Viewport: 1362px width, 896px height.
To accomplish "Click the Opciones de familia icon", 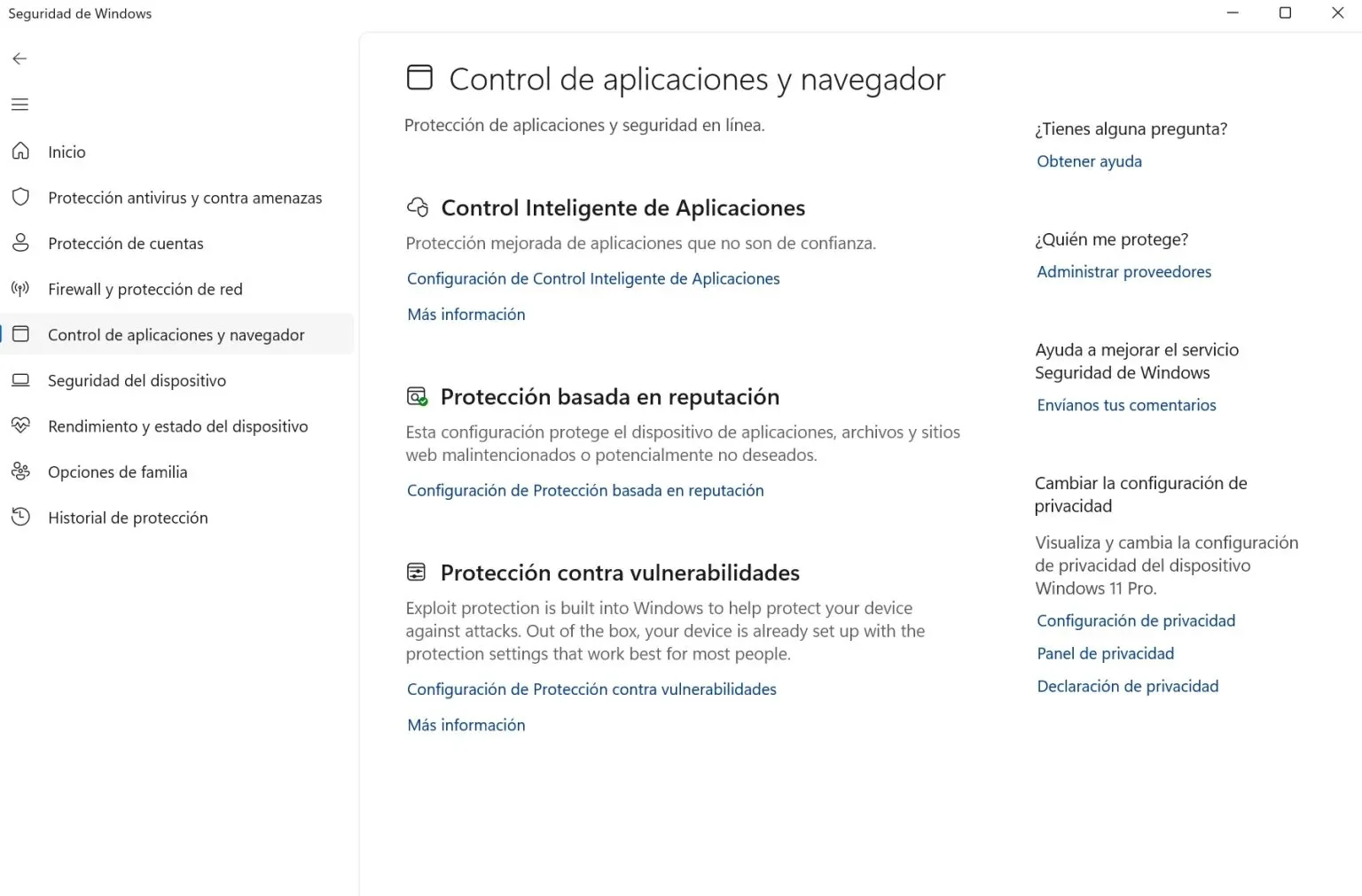I will tap(20, 471).
